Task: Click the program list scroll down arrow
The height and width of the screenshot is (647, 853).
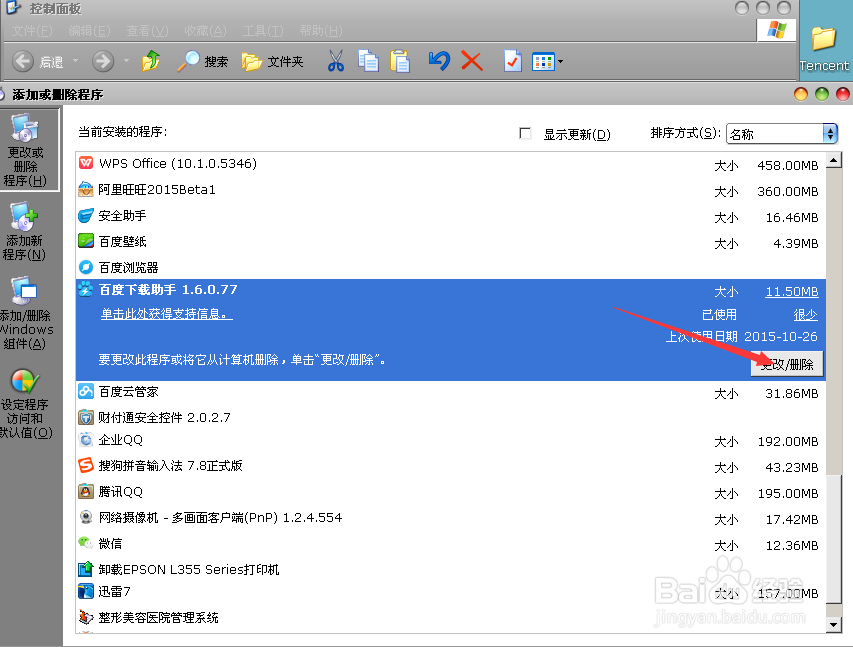Action: (x=833, y=625)
